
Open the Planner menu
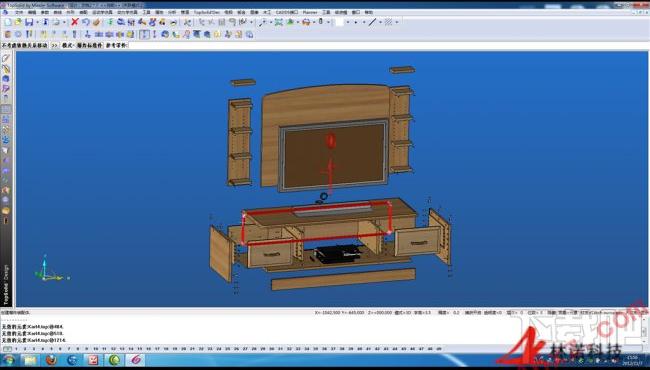coord(310,12)
